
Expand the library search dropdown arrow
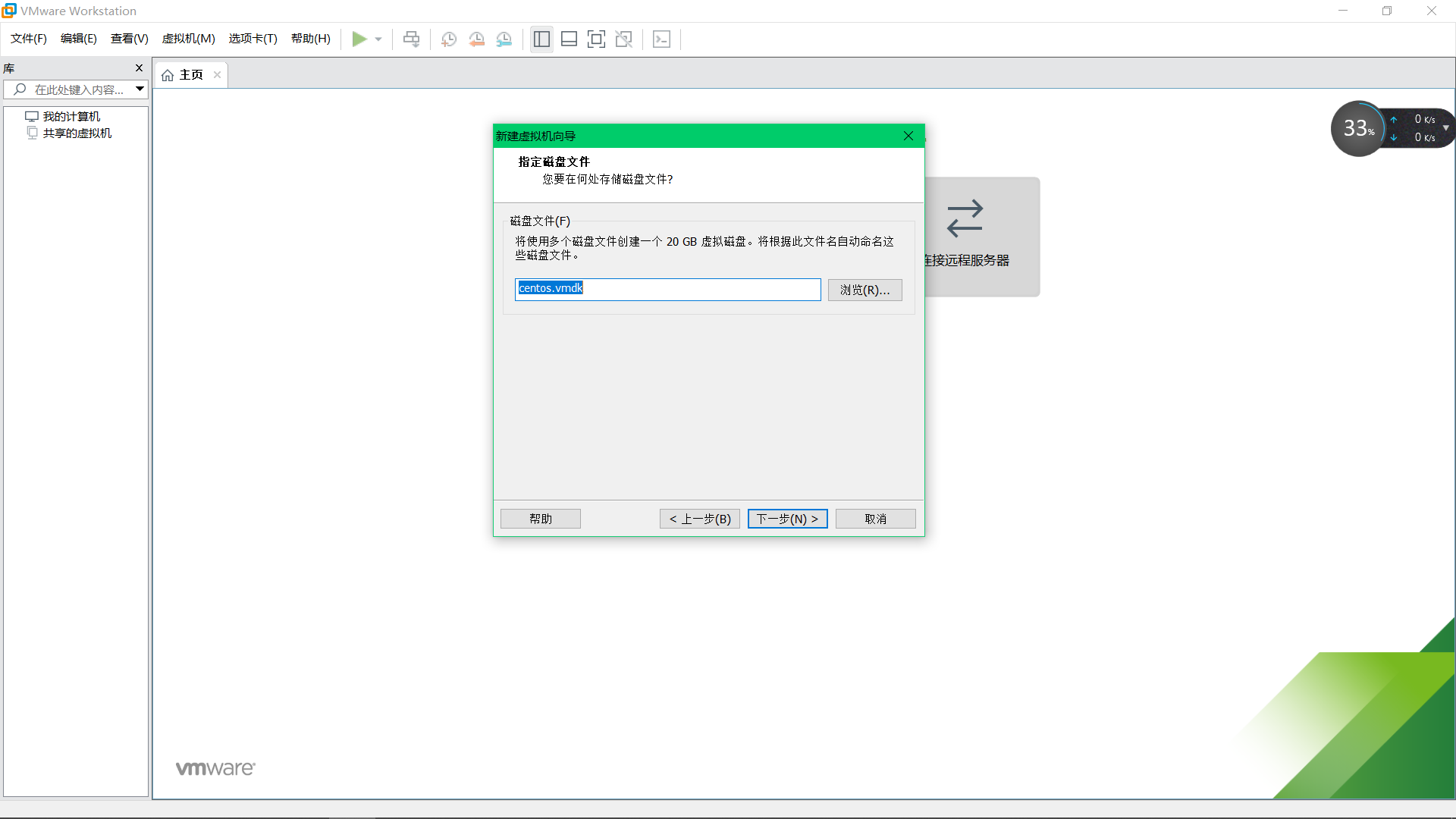(x=140, y=89)
